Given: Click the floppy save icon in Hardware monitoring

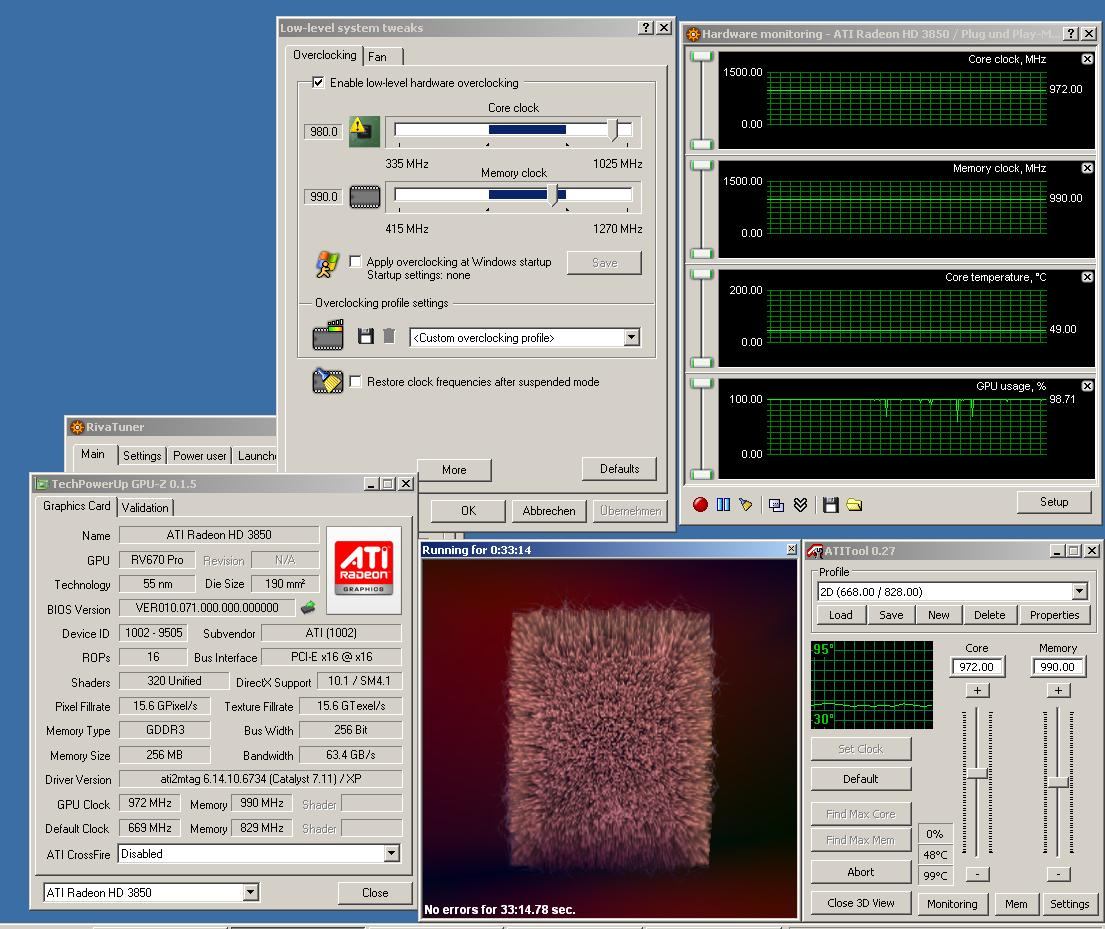Looking at the screenshot, I should (x=830, y=505).
